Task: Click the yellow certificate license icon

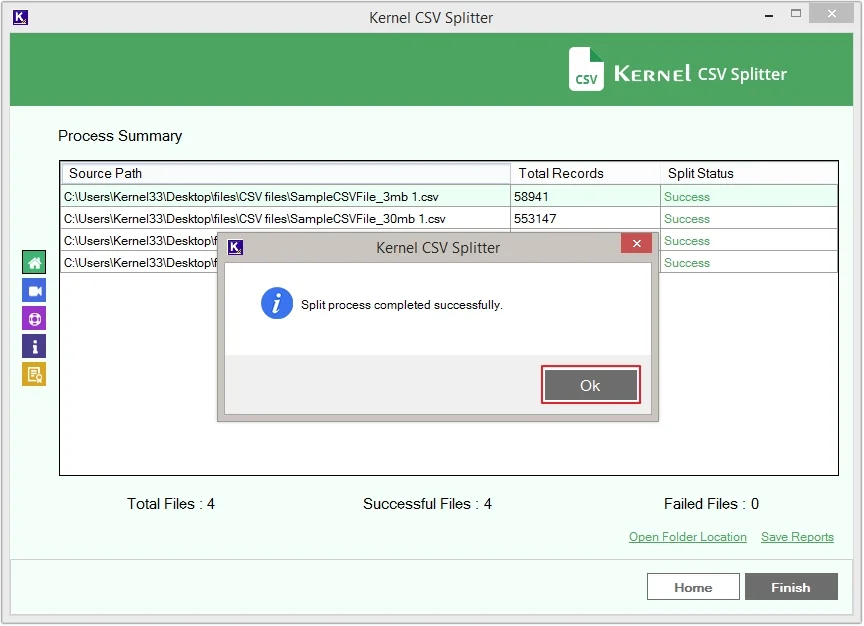Action: [x=34, y=374]
